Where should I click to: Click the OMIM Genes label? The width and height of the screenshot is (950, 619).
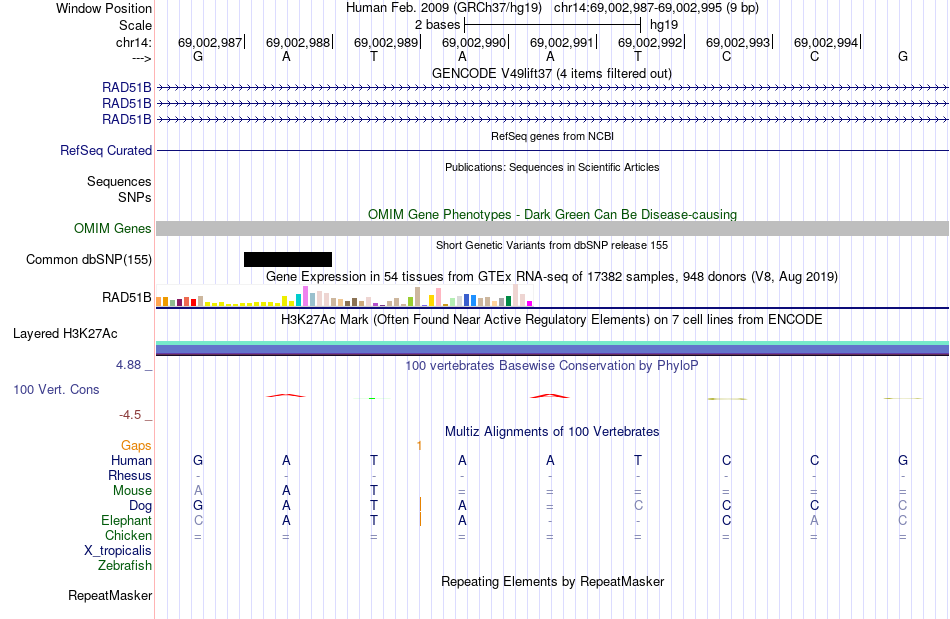pos(112,228)
